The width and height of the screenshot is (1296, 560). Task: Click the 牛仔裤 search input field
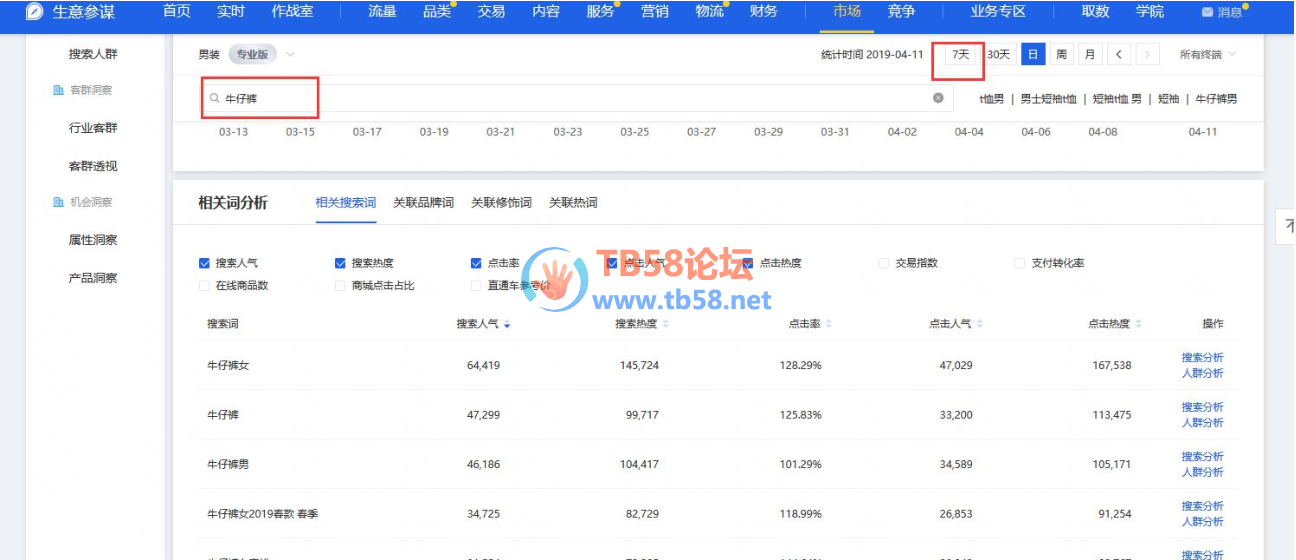pos(570,99)
